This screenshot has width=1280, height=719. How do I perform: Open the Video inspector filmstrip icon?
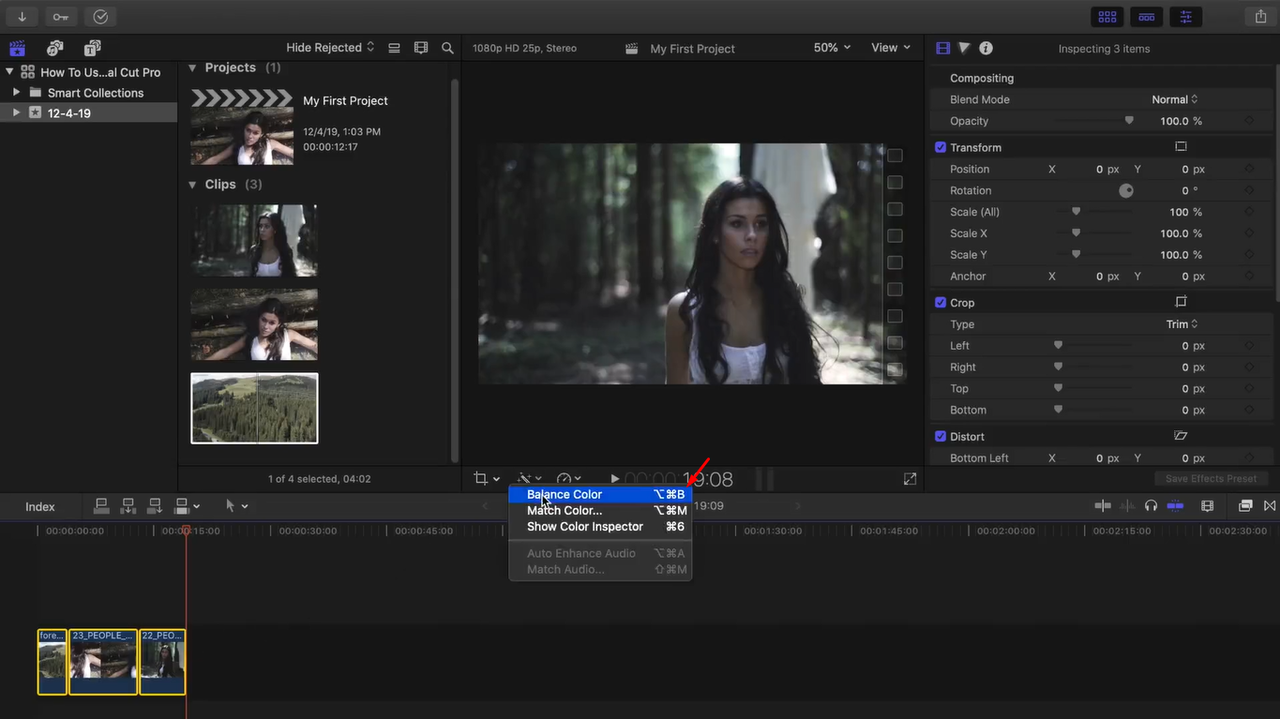pos(943,48)
